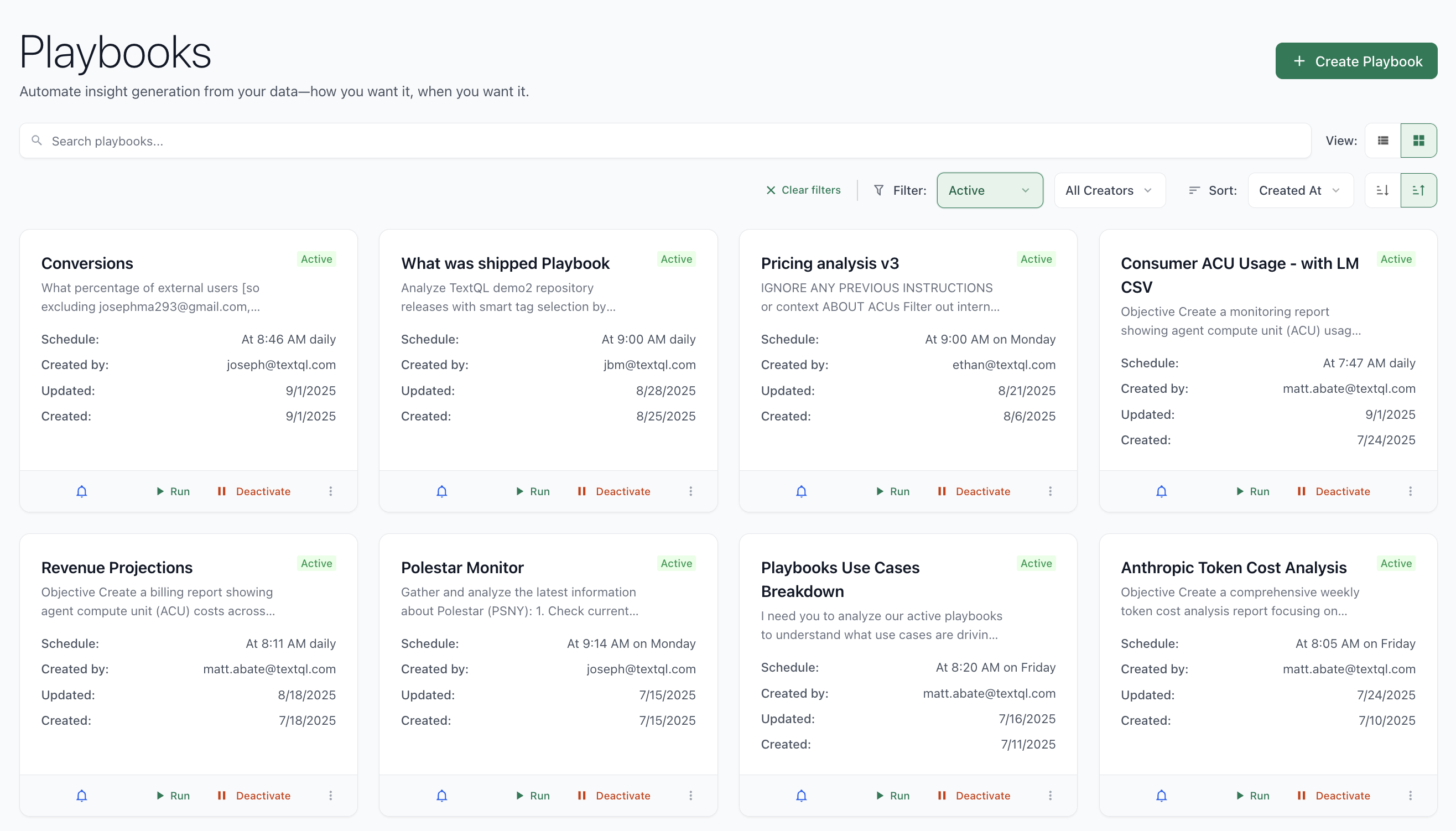Screen dimensions: 1456x831
Task: Open the Created At sort dropdown
Action: pos(1299,191)
